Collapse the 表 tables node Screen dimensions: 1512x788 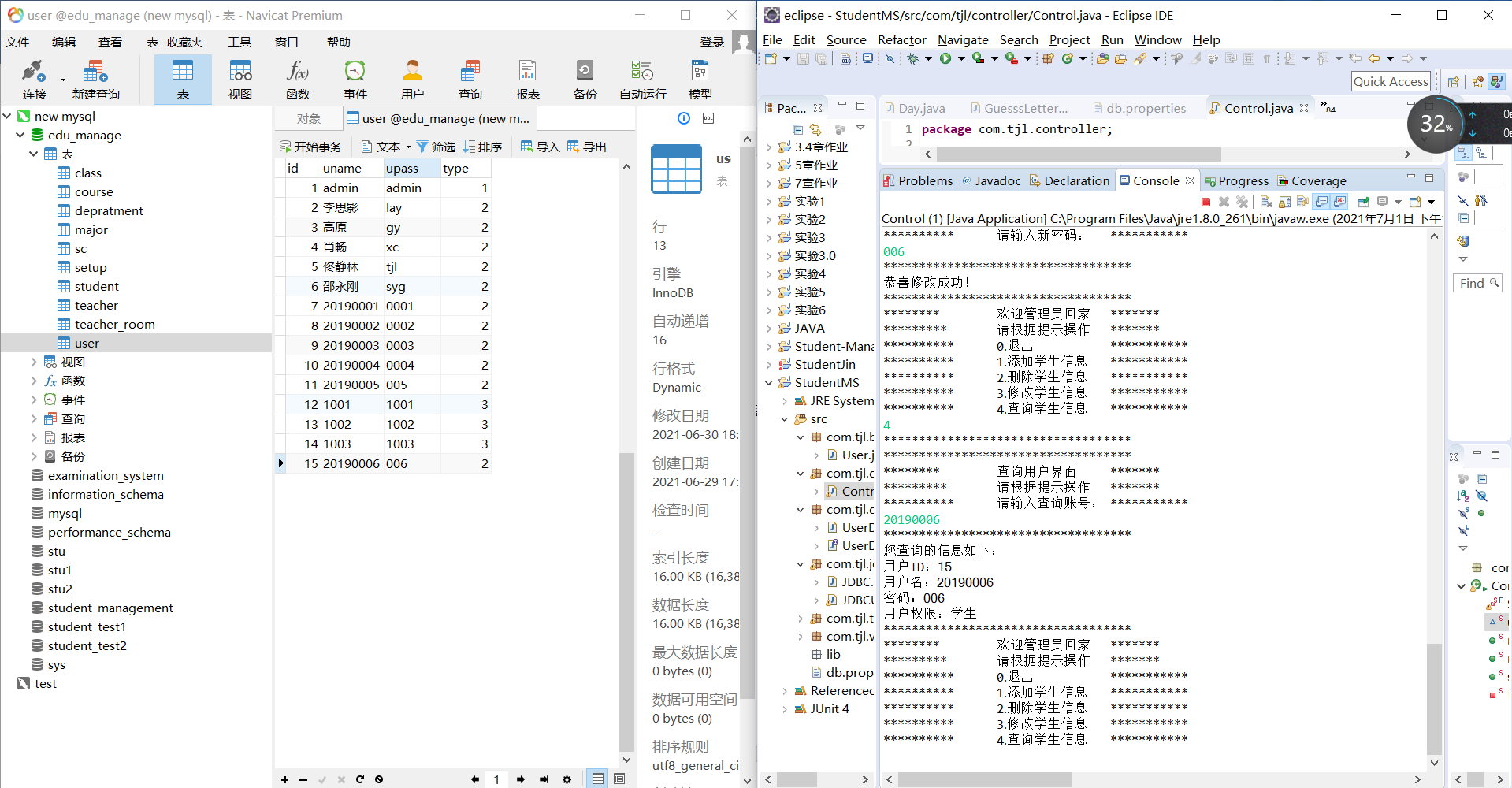(33, 154)
